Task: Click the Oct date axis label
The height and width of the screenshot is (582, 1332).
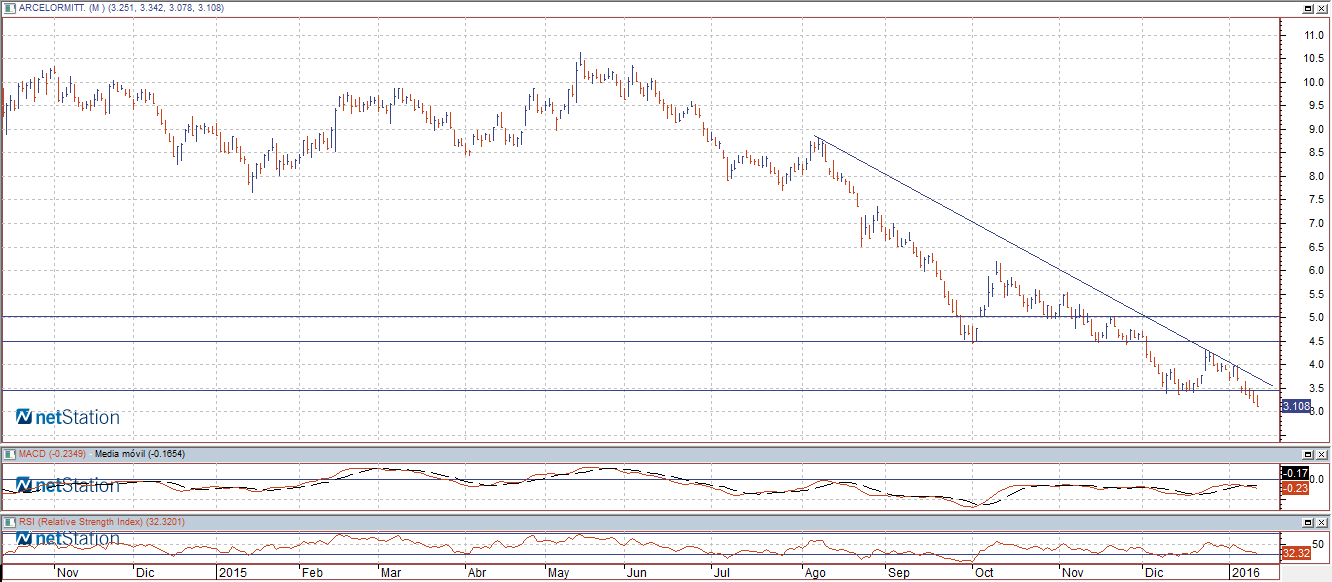Action: point(985,574)
